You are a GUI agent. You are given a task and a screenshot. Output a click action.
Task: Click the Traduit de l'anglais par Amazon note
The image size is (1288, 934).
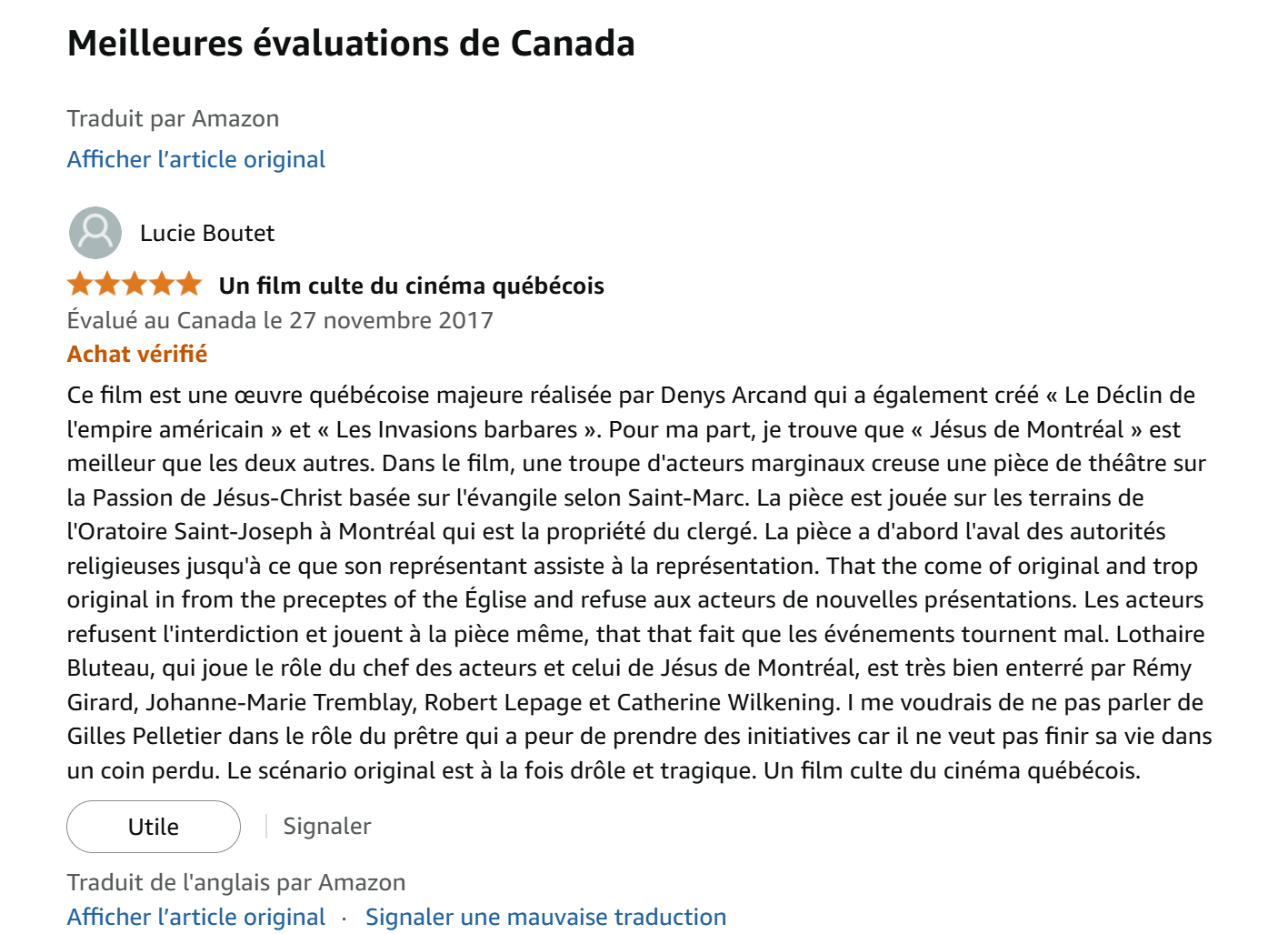(236, 882)
